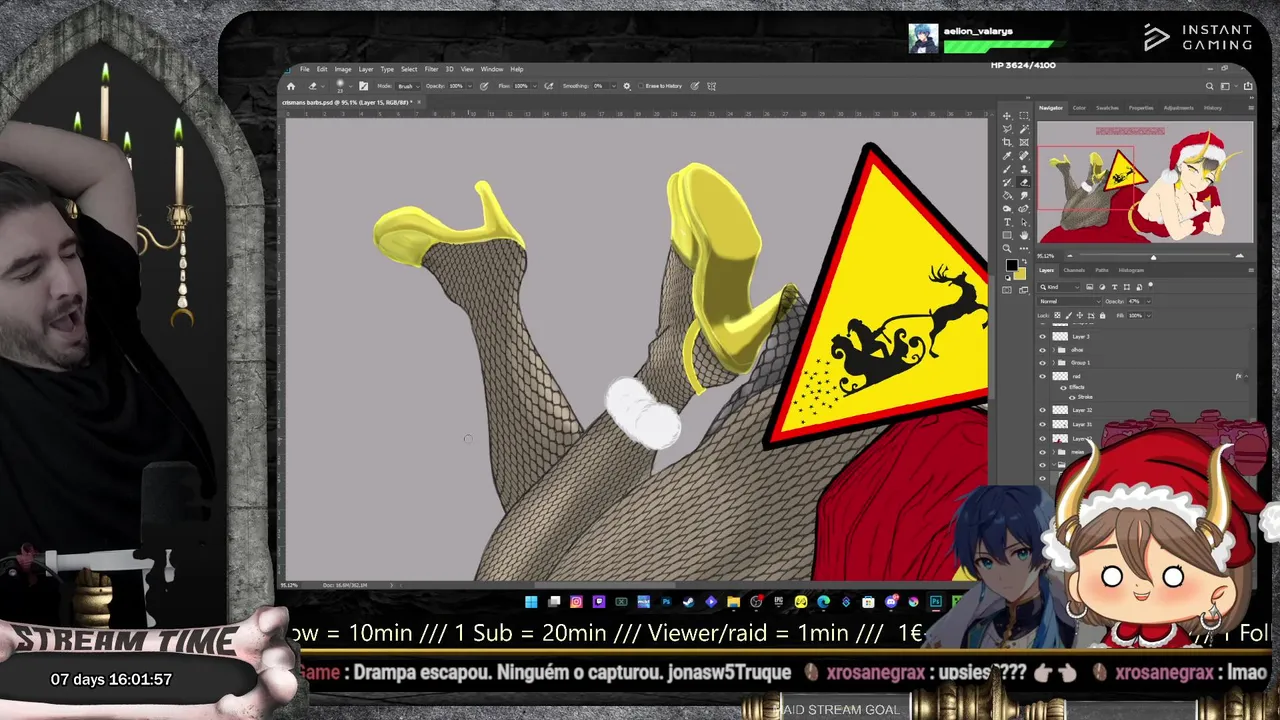This screenshot has width=1280, height=720.
Task: Select the History Brush tool
Action: (1007, 182)
